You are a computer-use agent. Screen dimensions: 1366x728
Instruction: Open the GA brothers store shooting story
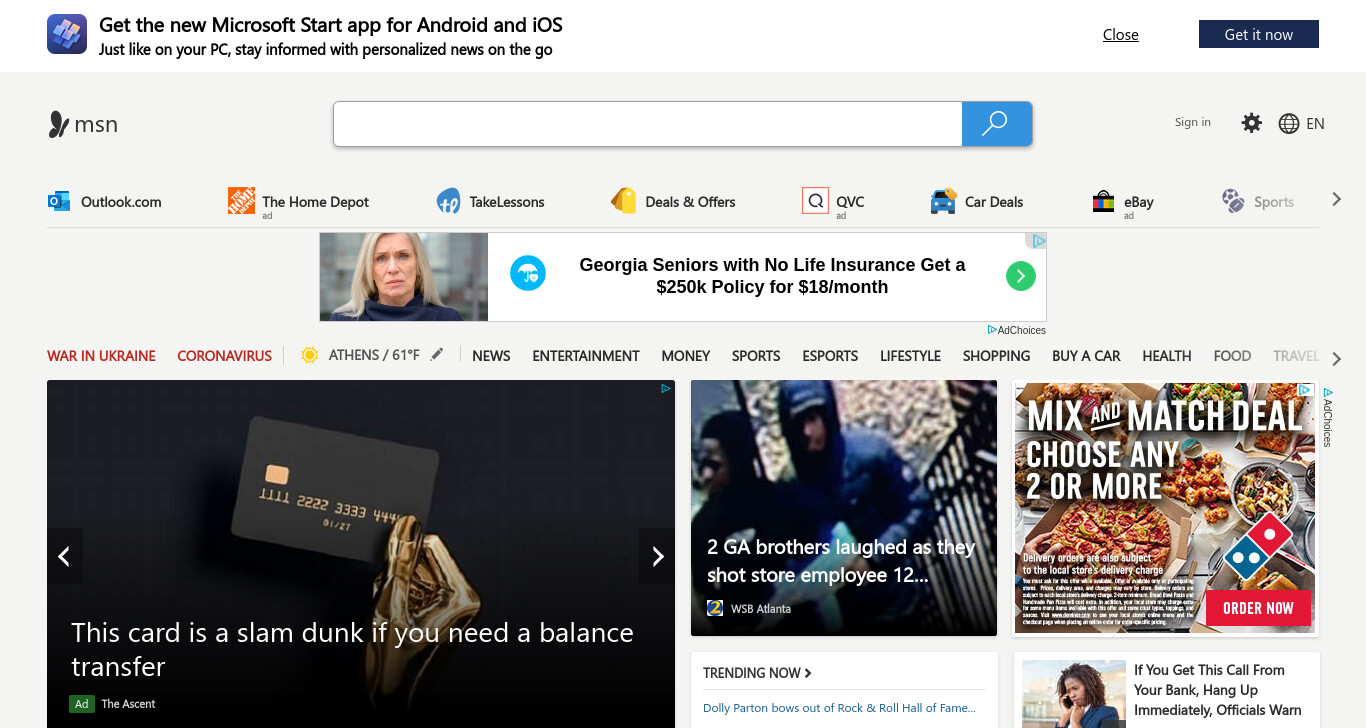coord(841,561)
